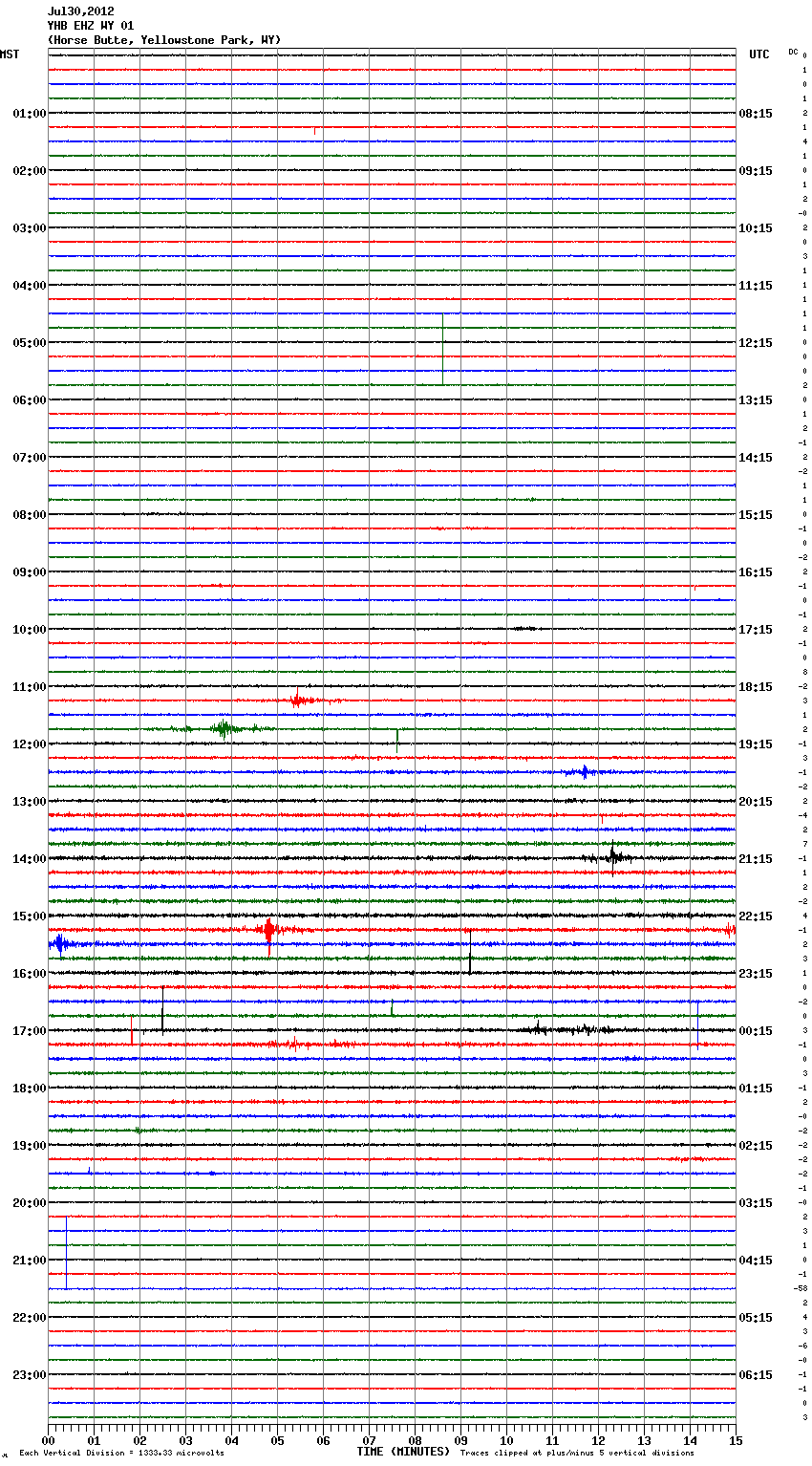The height and width of the screenshot is (1466, 812).
Task: Click the blue seismic burst on 12:30 trace
Action: pyautogui.click(x=585, y=772)
